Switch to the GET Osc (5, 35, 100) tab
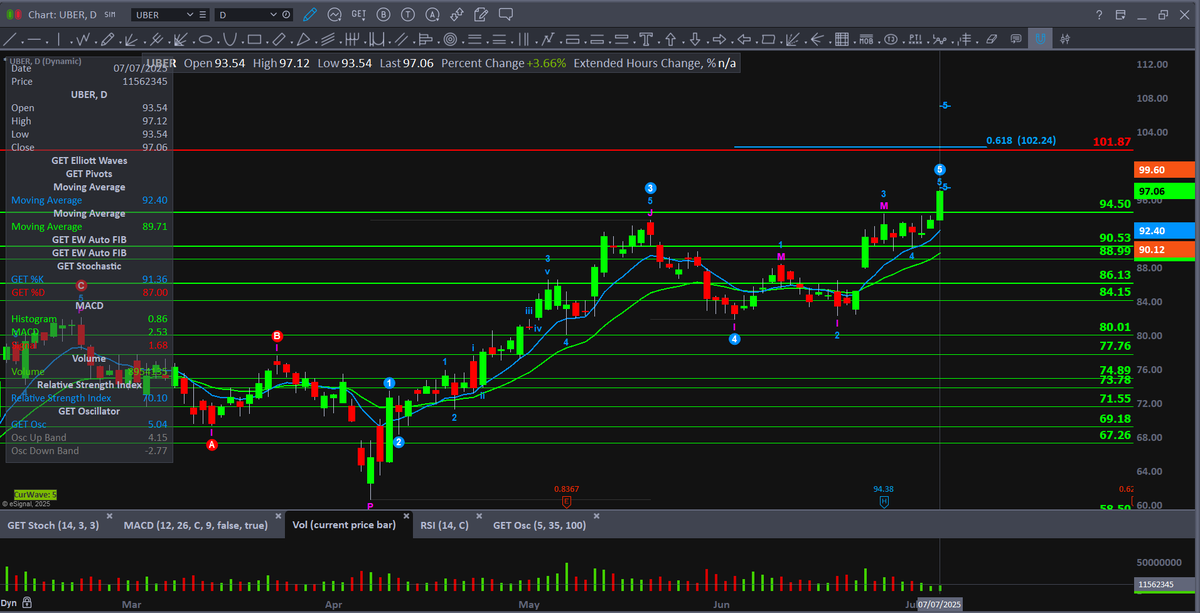This screenshot has width=1200, height=613. [538, 524]
